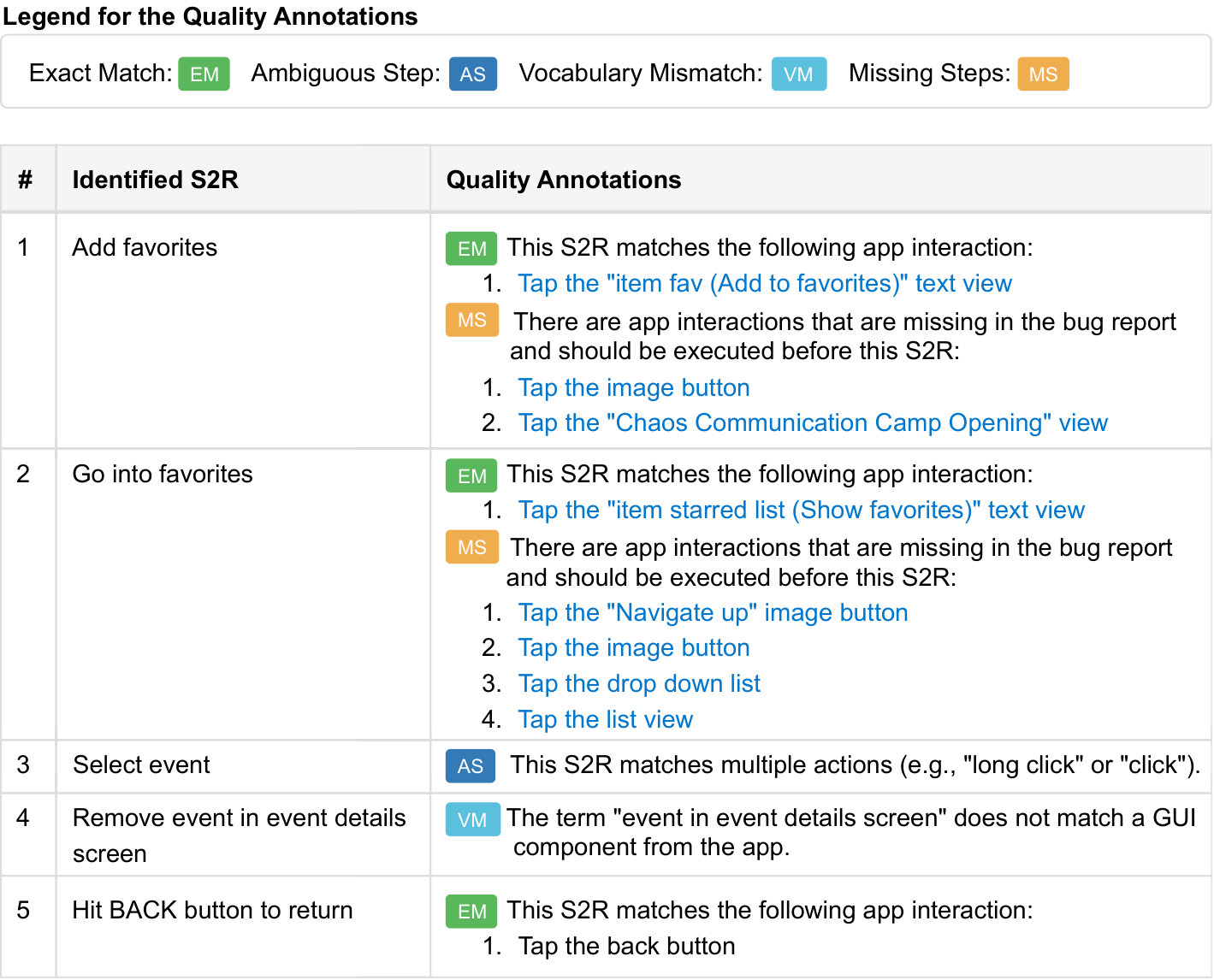The height and width of the screenshot is (980, 1214).
Task: Open the 'Tap the "item fav (Add to favorites)" text view' link
Action: click(x=765, y=283)
